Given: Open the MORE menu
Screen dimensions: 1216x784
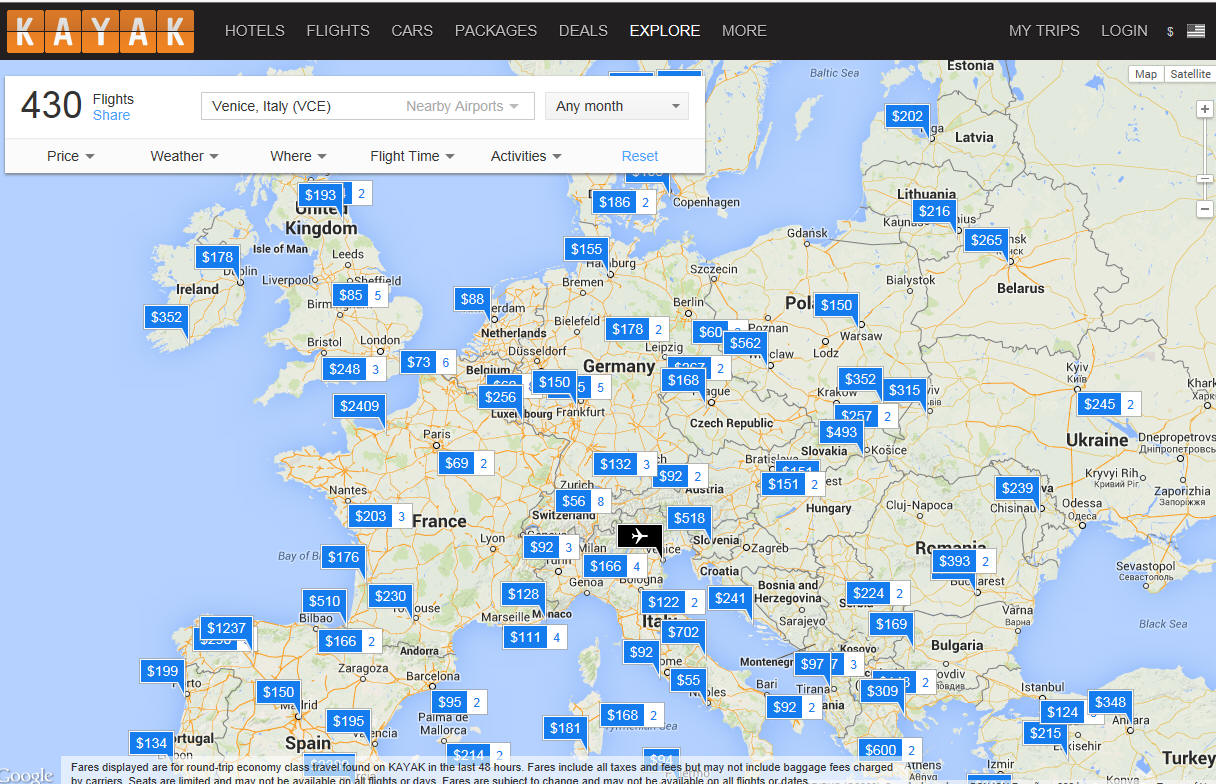Looking at the screenshot, I should (744, 31).
